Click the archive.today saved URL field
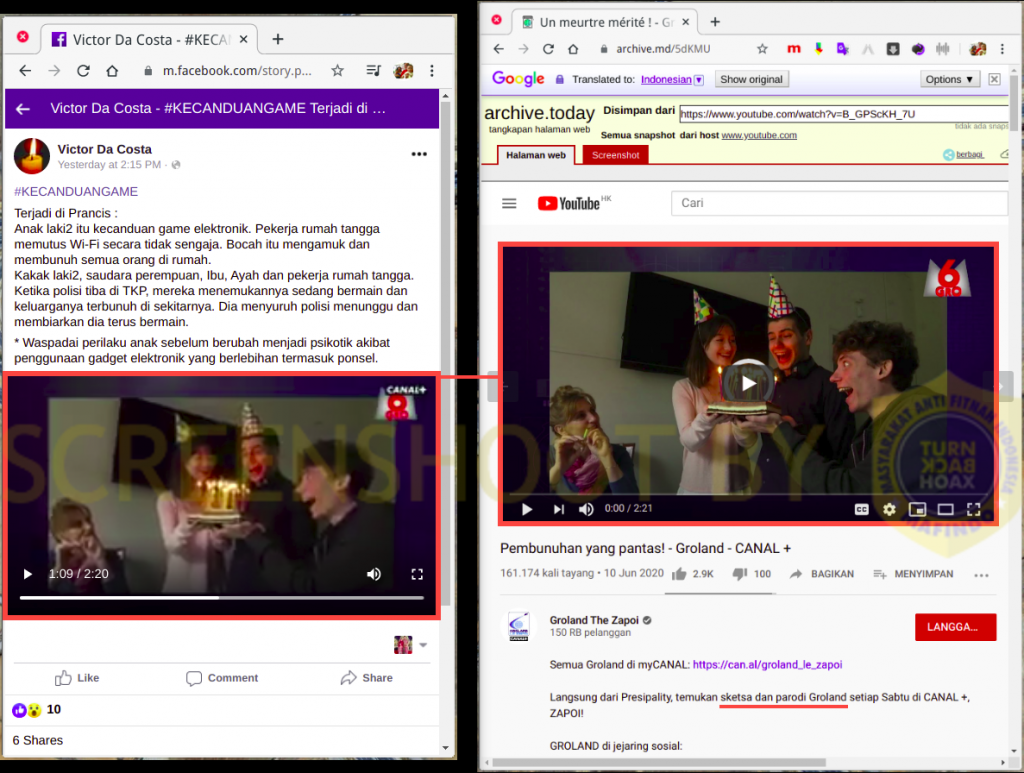Viewport: 1024px width, 773px height. [844, 114]
